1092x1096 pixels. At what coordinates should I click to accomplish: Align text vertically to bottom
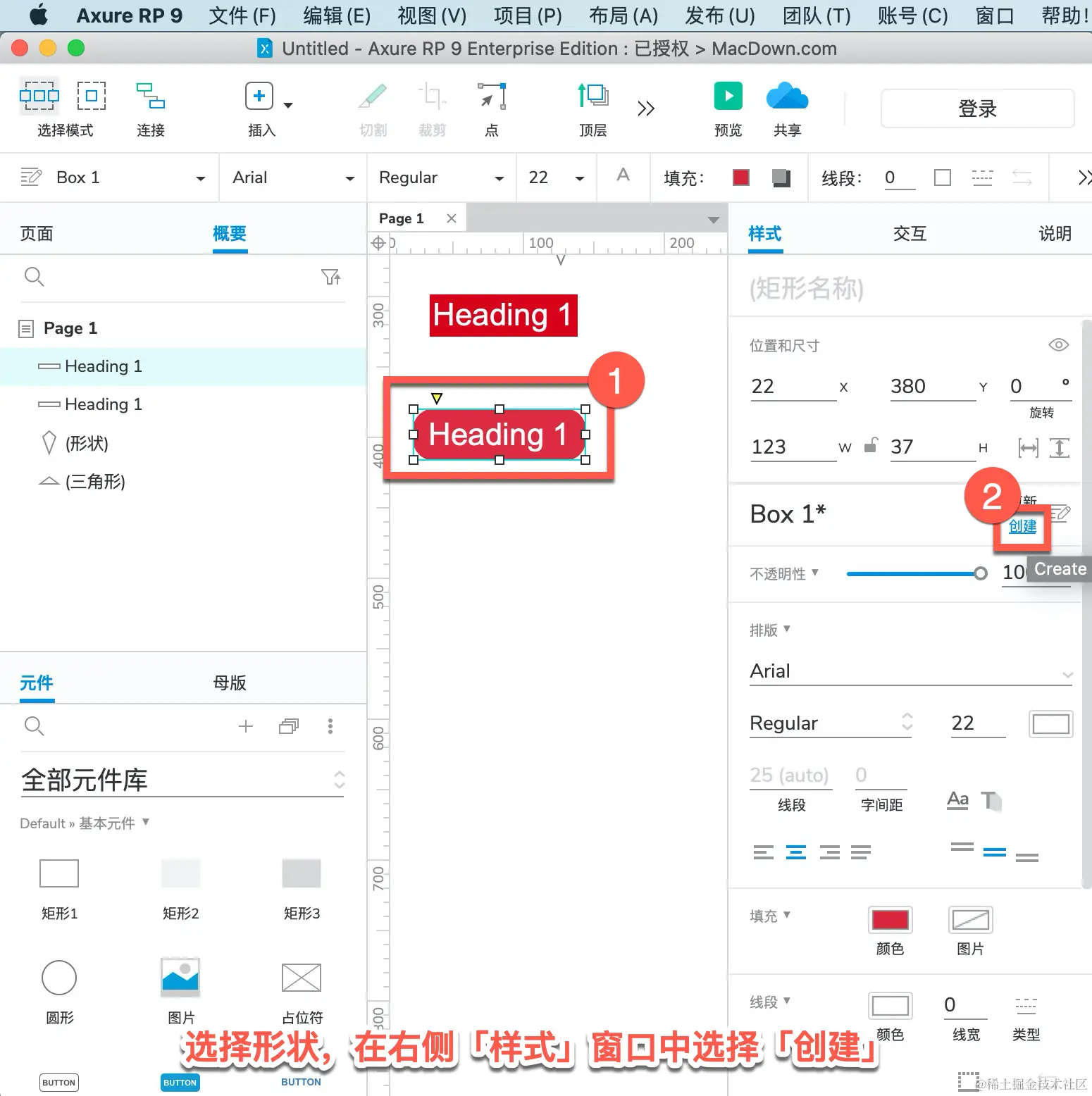tap(1027, 857)
